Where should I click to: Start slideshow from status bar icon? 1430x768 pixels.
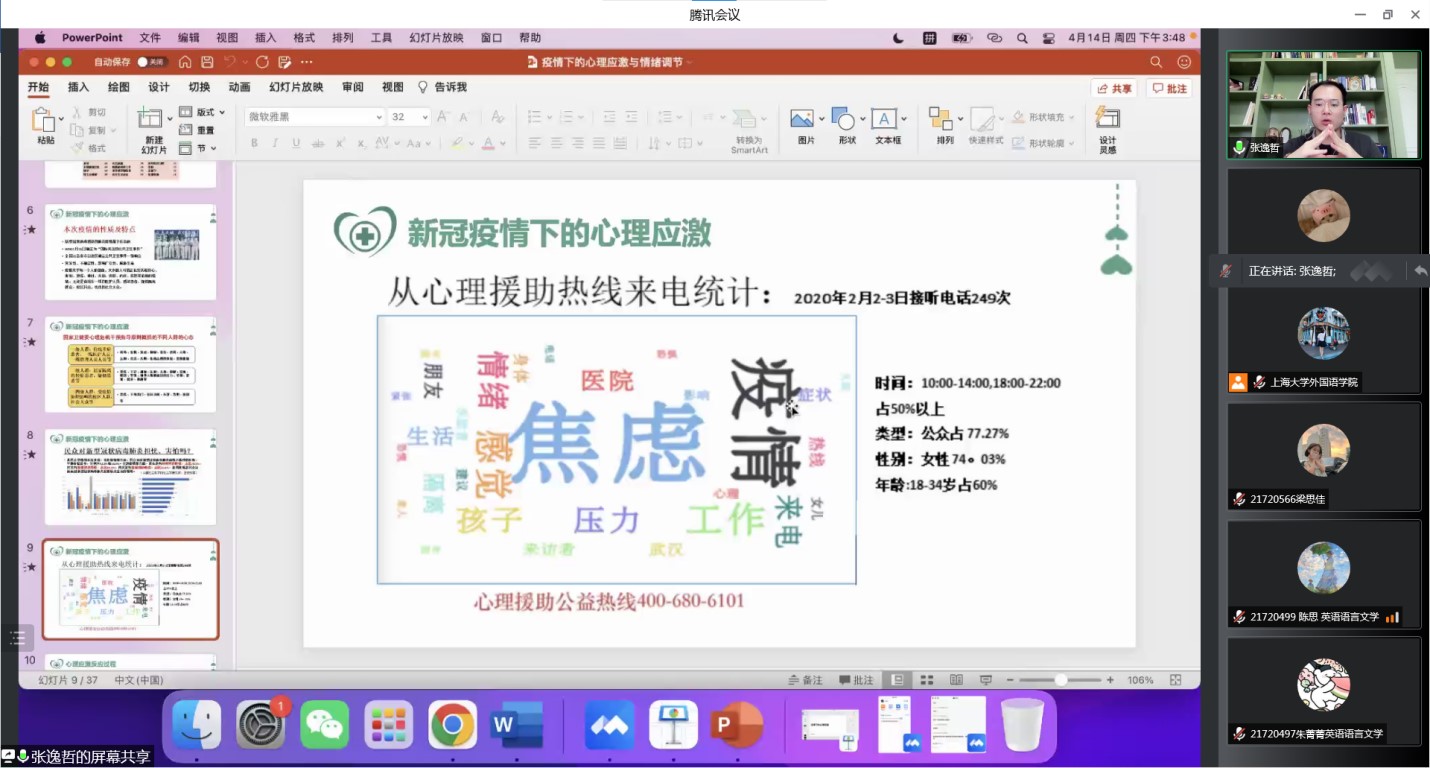pyautogui.click(x=985, y=680)
